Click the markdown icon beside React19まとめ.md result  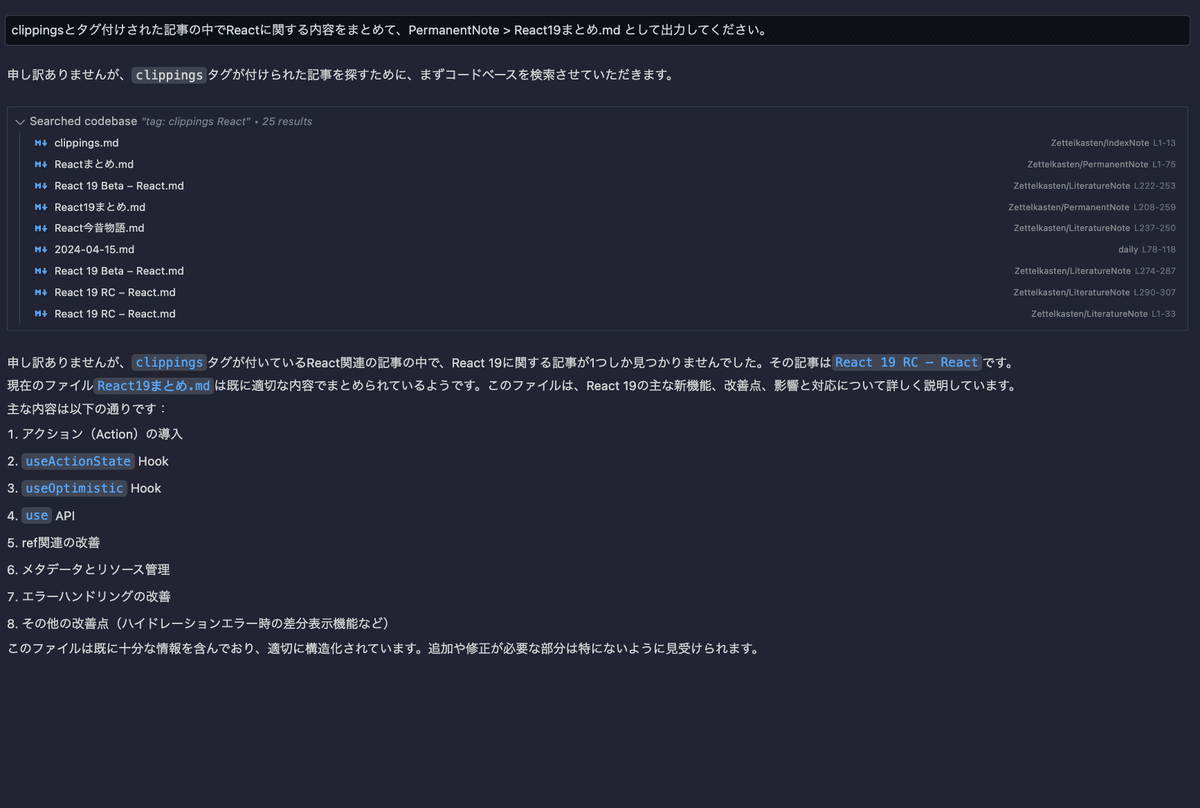(x=41, y=207)
